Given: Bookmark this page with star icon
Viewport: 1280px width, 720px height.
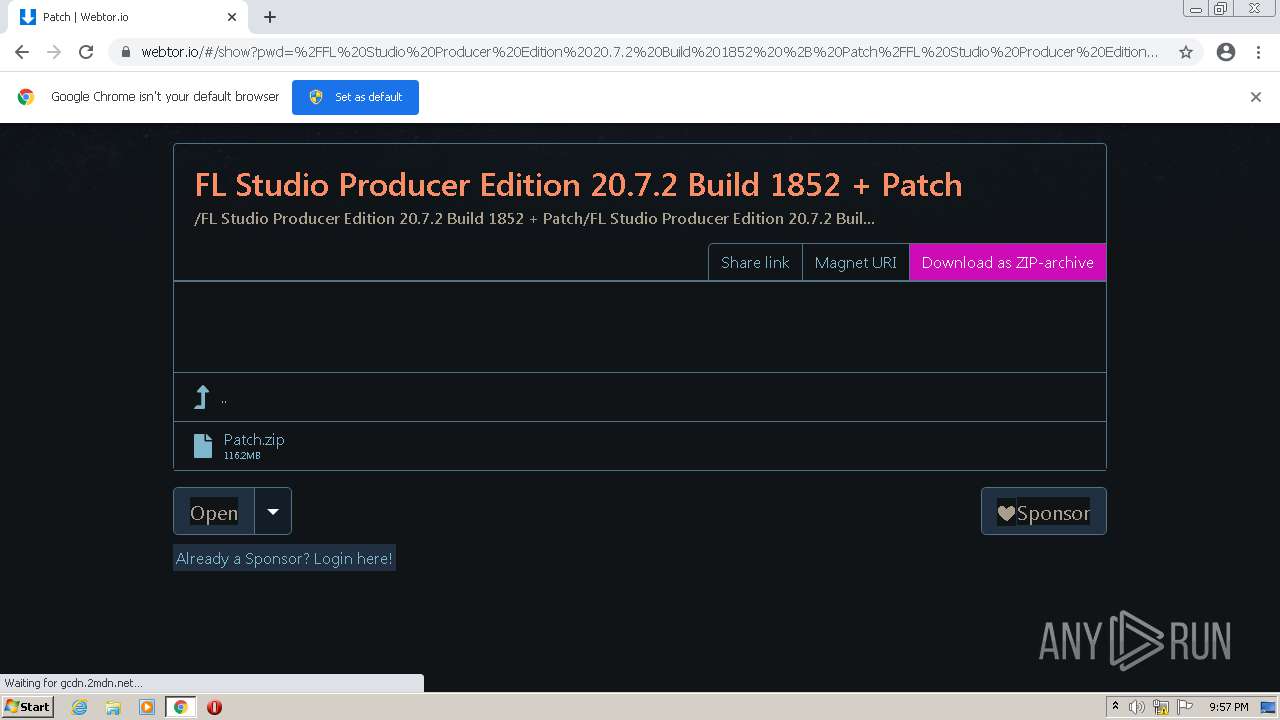Looking at the screenshot, I should (x=1186, y=52).
